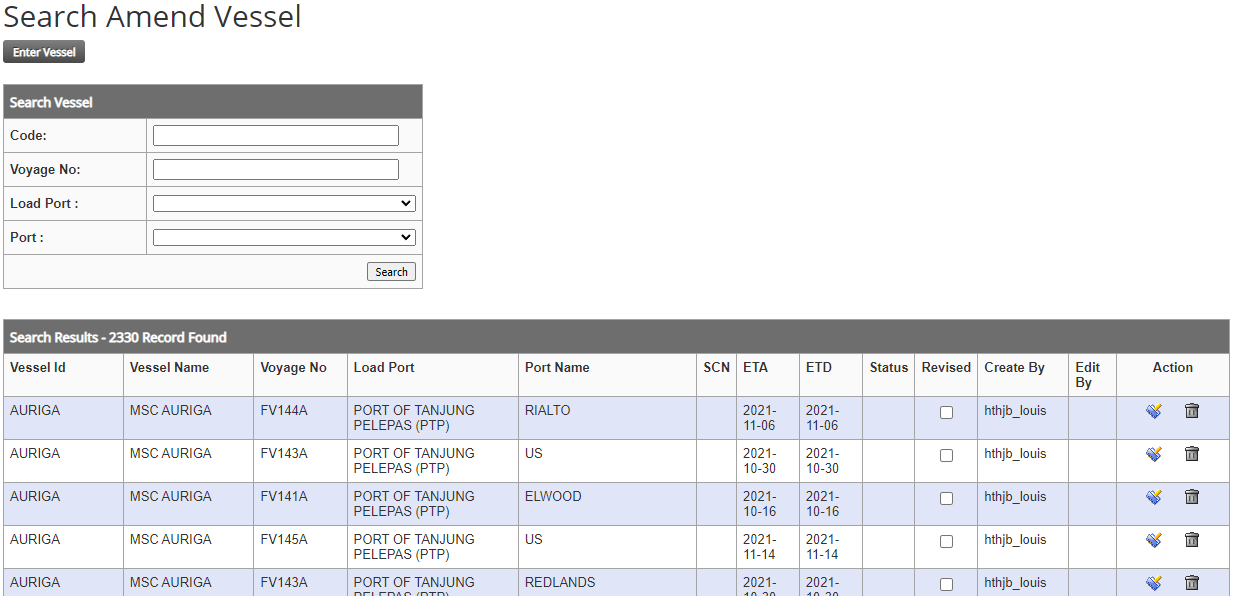The height and width of the screenshot is (596, 1234).
Task: Toggle Revised checkbox for FV145A row
Action: pos(946,542)
